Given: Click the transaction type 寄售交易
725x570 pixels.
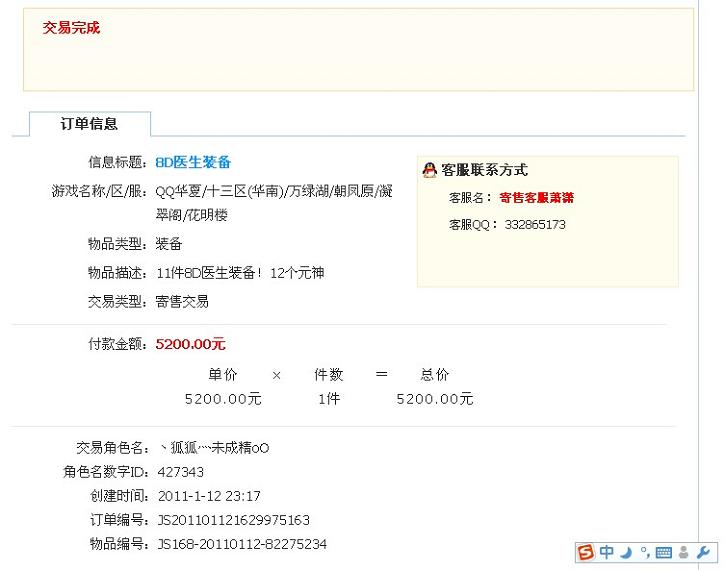Looking at the screenshot, I should [182, 302].
